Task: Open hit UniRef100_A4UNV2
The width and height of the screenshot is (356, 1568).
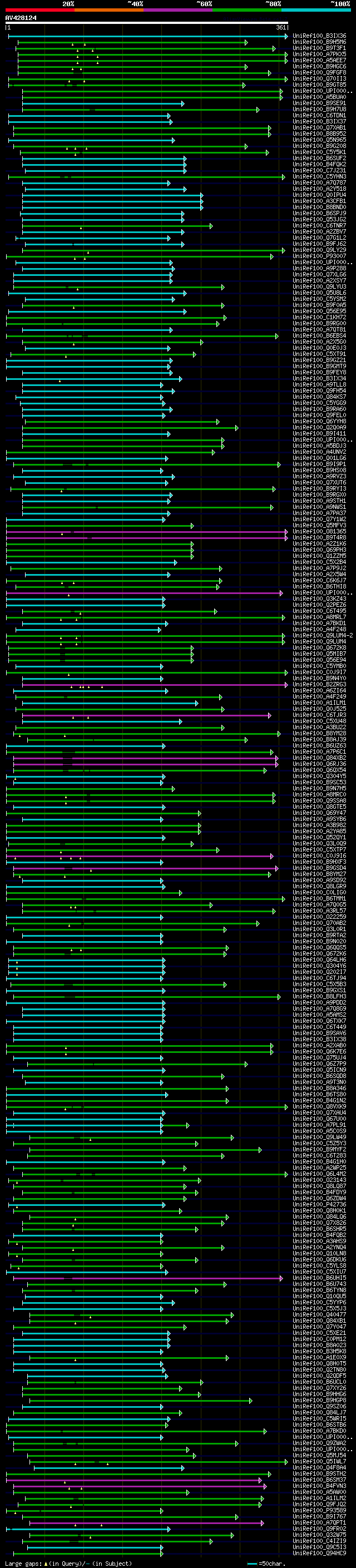Action: click(x=319, y=452)
